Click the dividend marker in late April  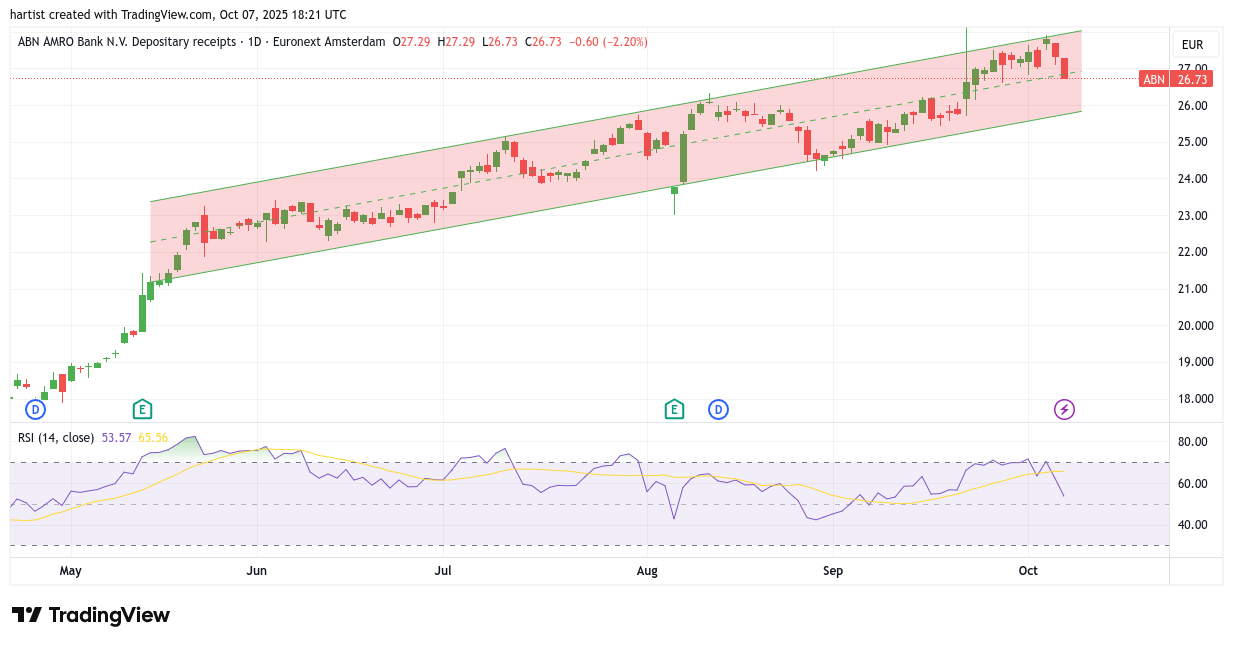tap(36, 409)
